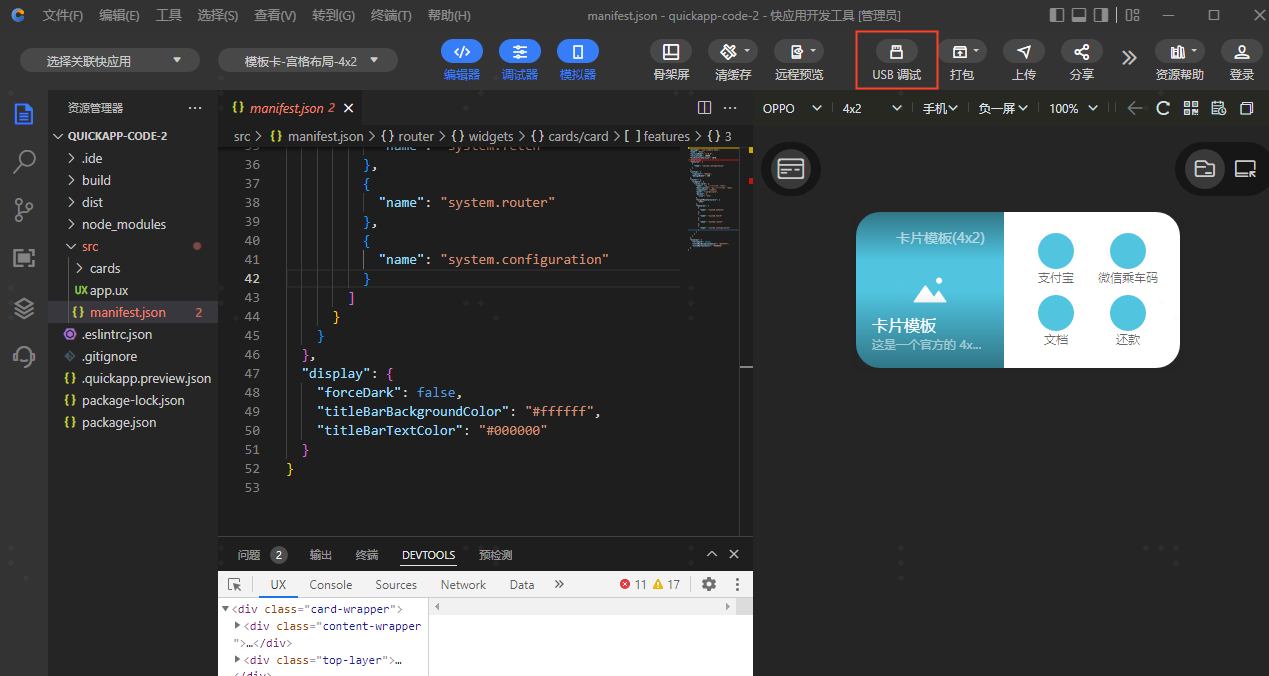Image resolution: width=1269 pixels, height=676 pixels.
Task: Toggle the 编辑器 view button
Action: [461, 52]
